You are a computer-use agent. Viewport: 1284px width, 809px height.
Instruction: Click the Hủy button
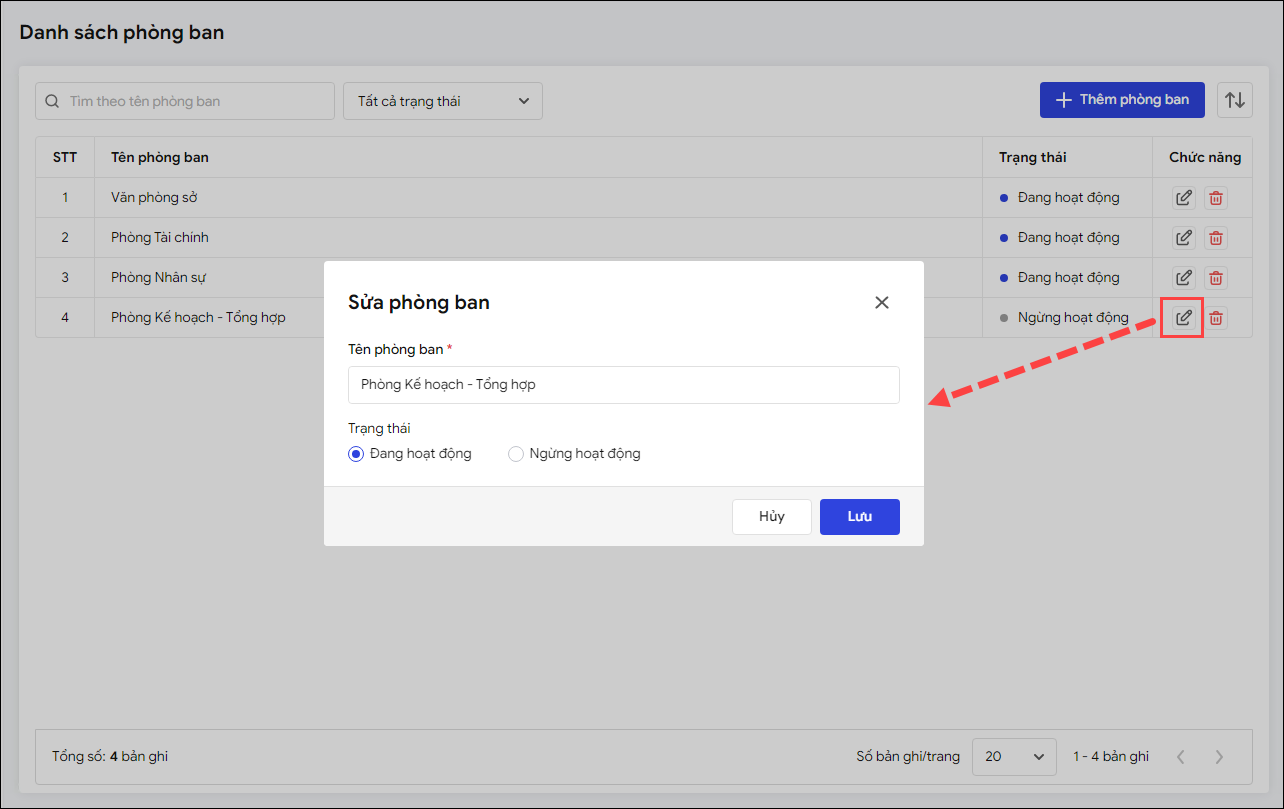coord(771,517)
